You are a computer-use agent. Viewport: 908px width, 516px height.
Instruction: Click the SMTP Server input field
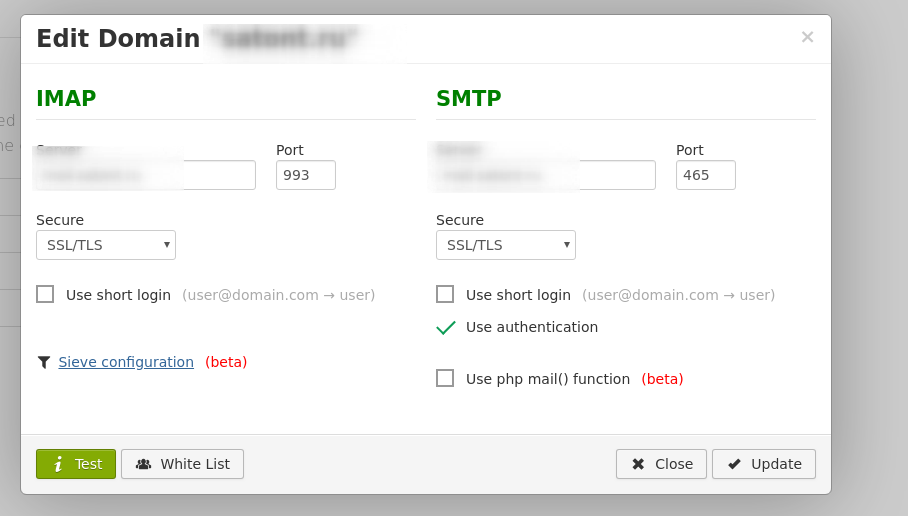(x=546, y=175)
